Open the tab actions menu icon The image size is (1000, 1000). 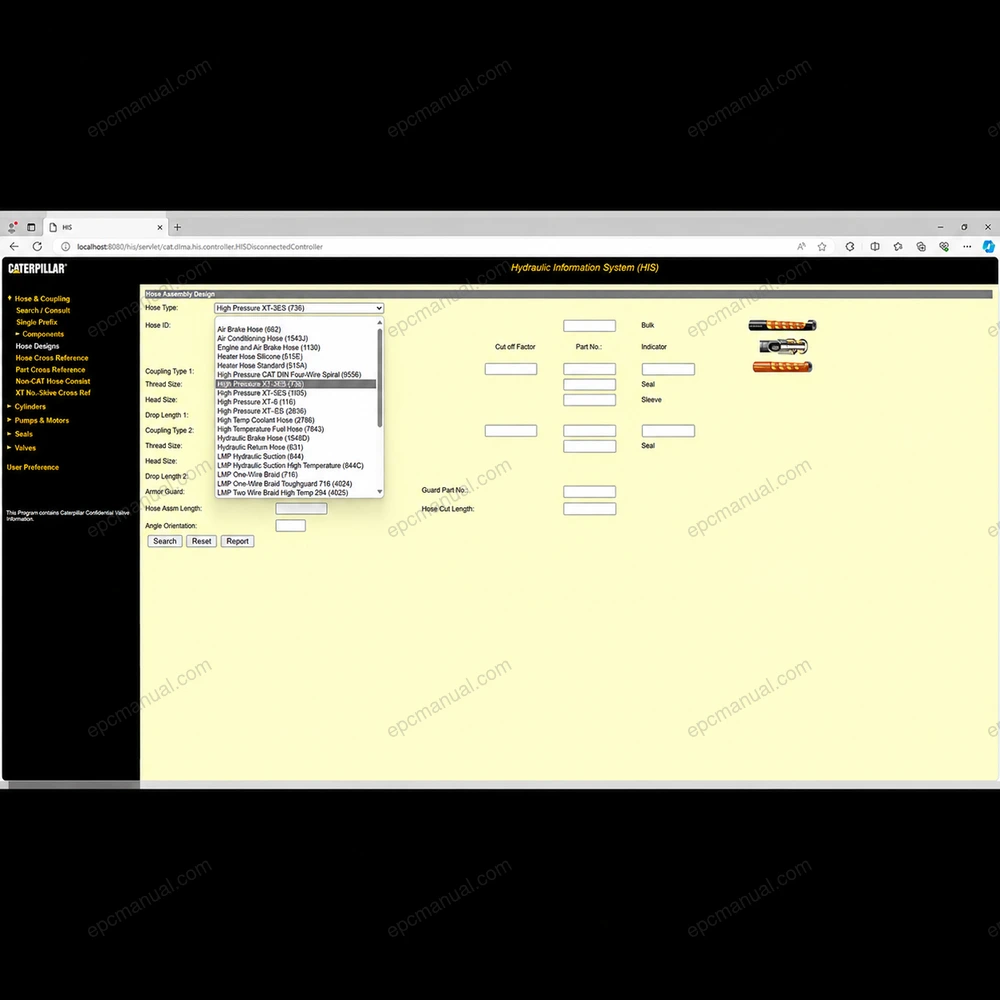pyautogui.click(x=31, y=227)
